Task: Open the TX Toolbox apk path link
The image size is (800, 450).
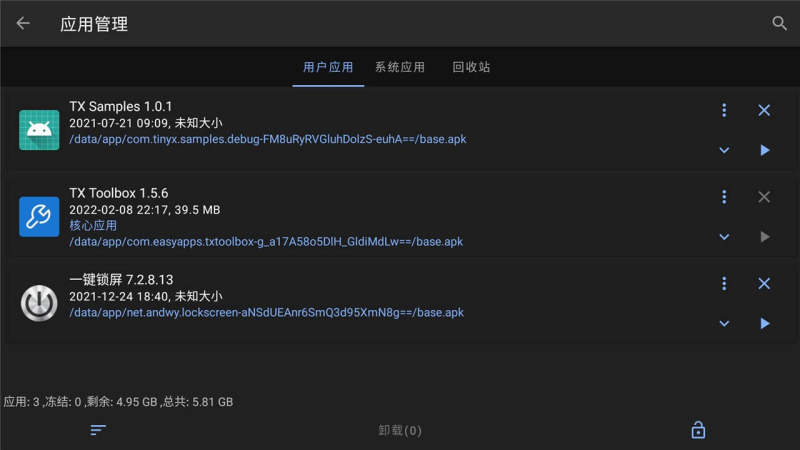Action: point(266,241)
